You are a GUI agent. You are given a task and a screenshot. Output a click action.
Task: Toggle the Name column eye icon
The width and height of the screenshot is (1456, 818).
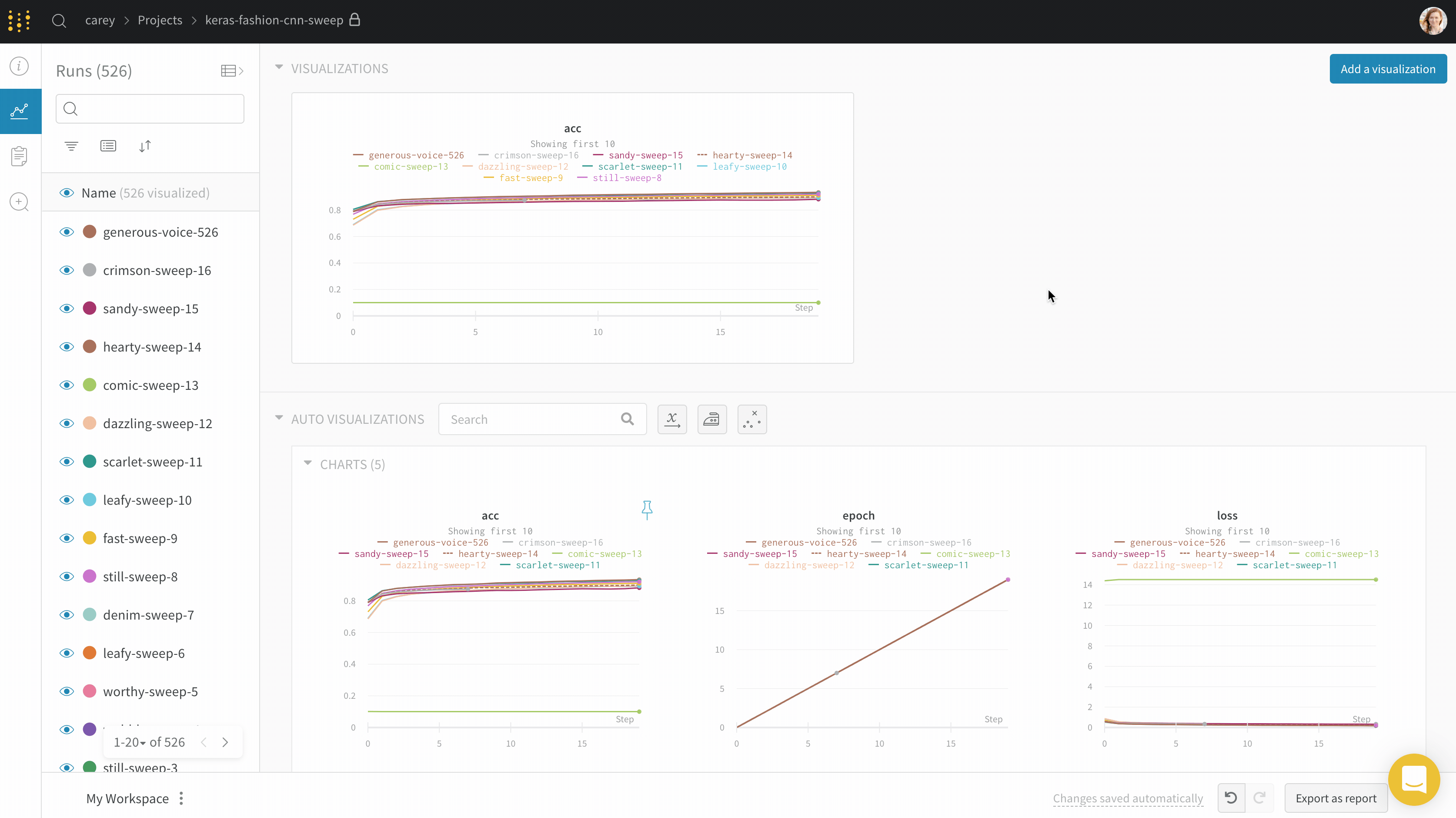[x=66, y=192]
